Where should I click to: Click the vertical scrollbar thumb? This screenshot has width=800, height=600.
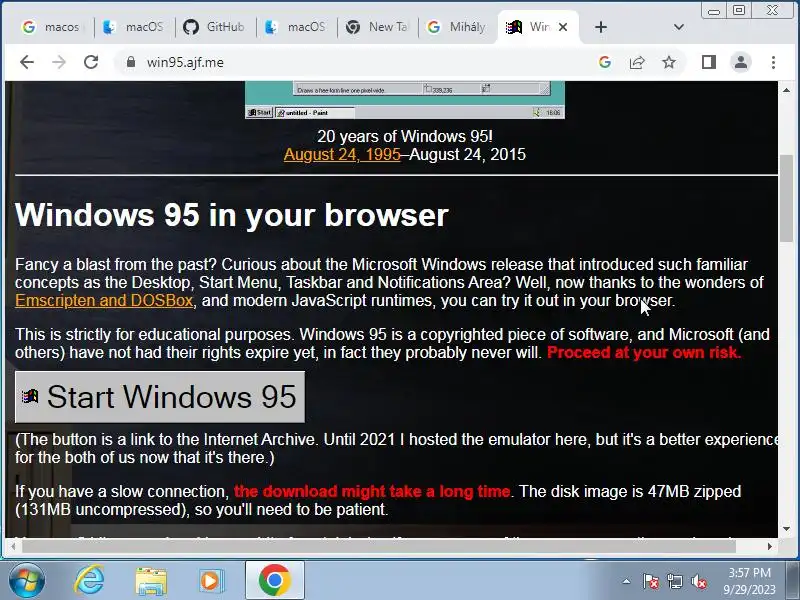[786, 198]
